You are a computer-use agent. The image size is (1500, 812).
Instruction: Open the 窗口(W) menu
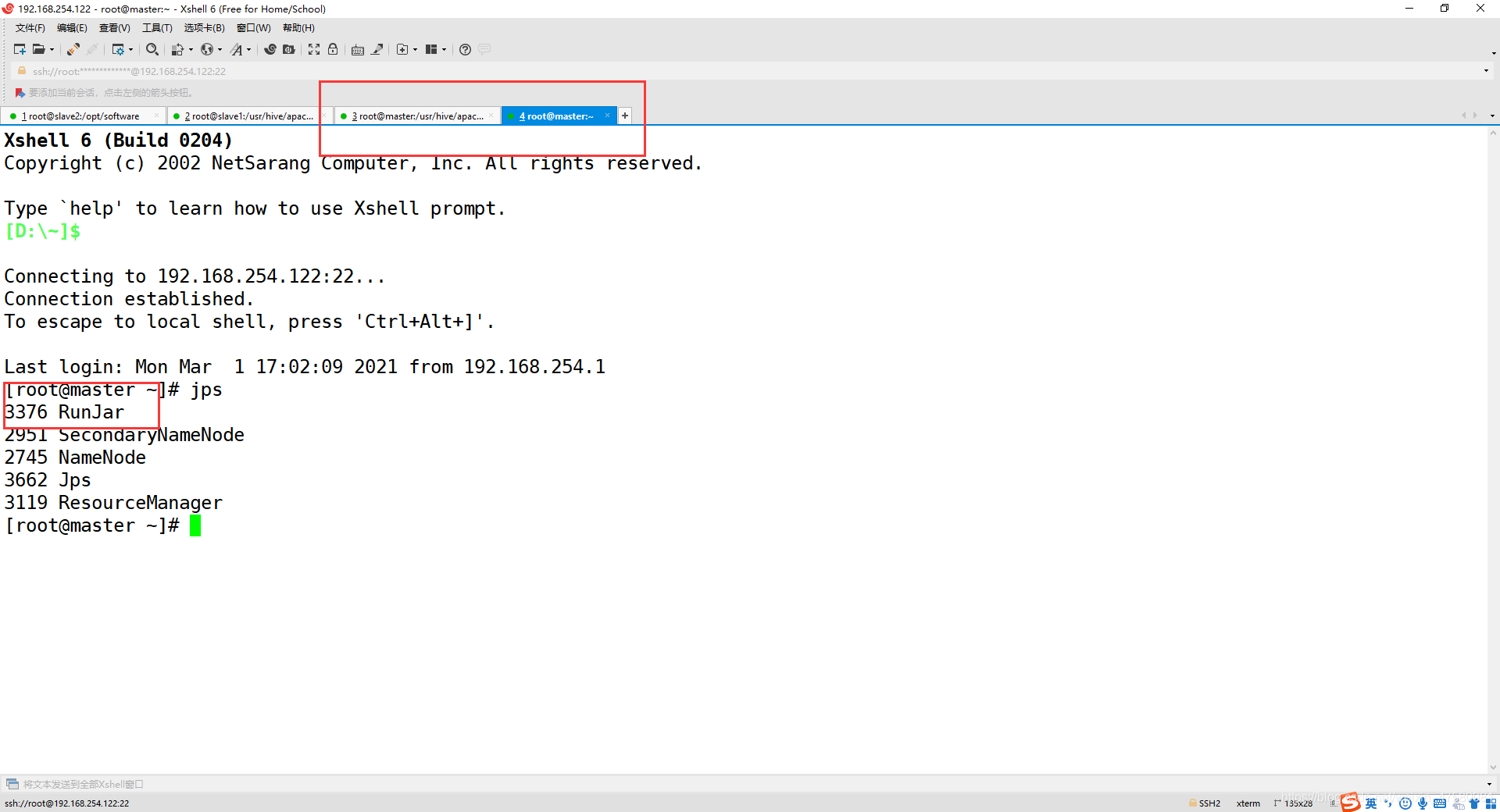(254, 28)
